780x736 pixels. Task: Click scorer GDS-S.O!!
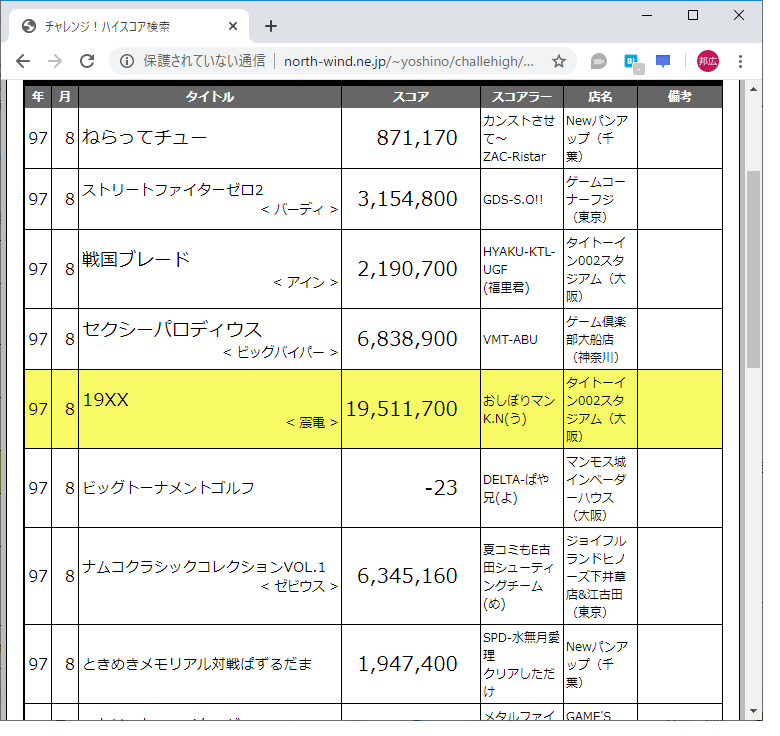point(513,199)
